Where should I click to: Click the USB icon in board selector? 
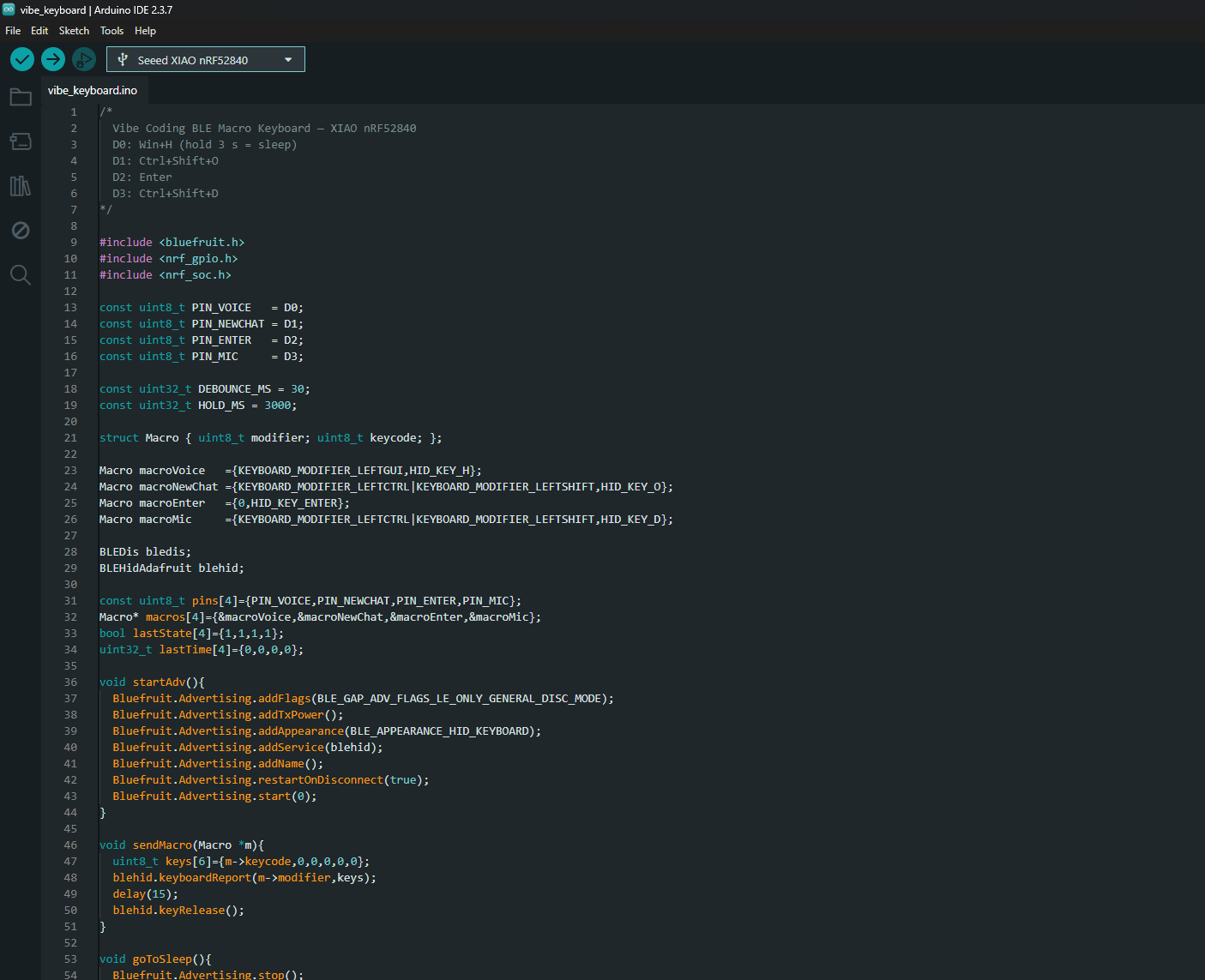pos(123,60)
